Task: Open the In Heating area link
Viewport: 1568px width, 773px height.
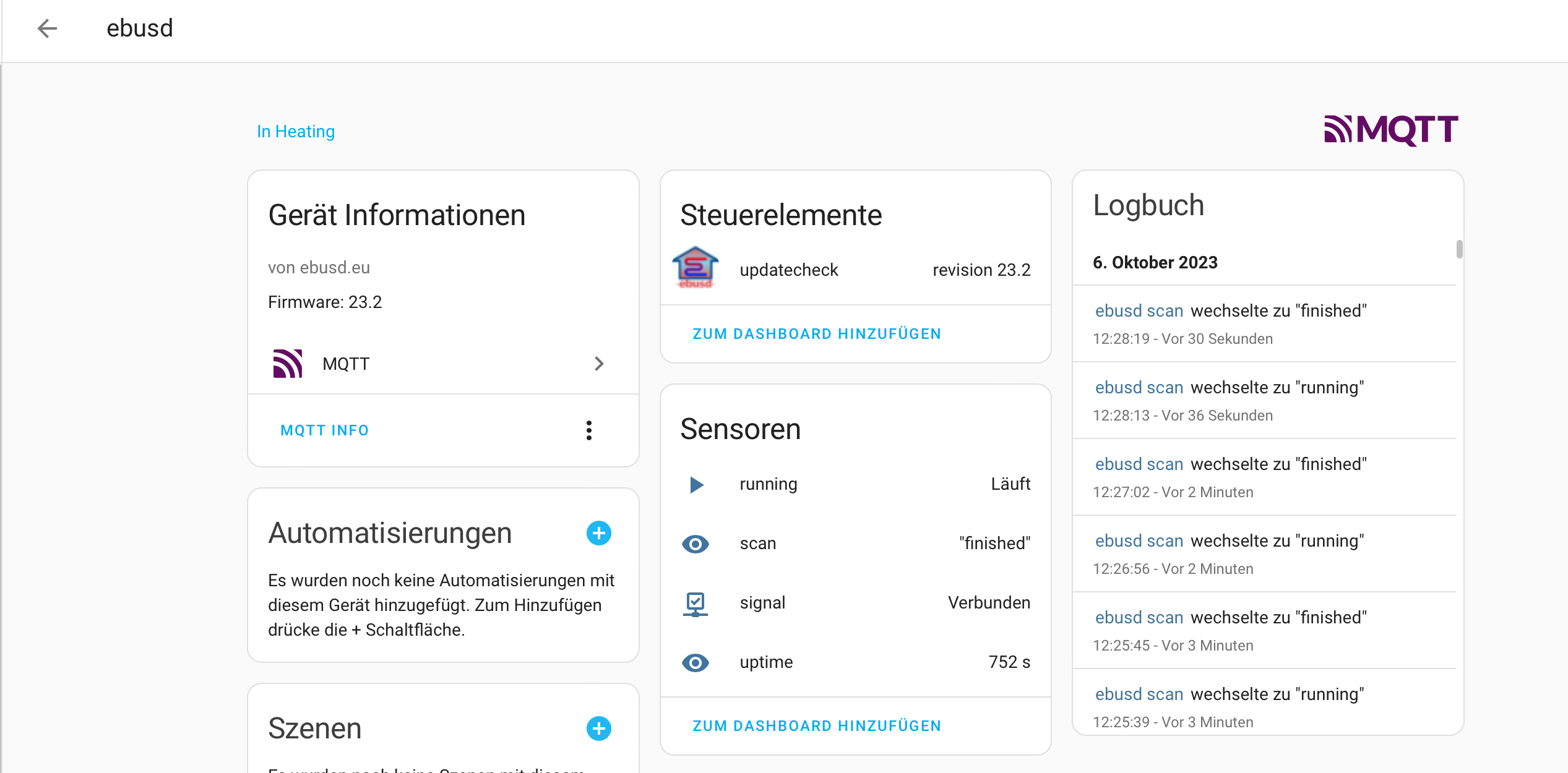Action: point(296,132)
